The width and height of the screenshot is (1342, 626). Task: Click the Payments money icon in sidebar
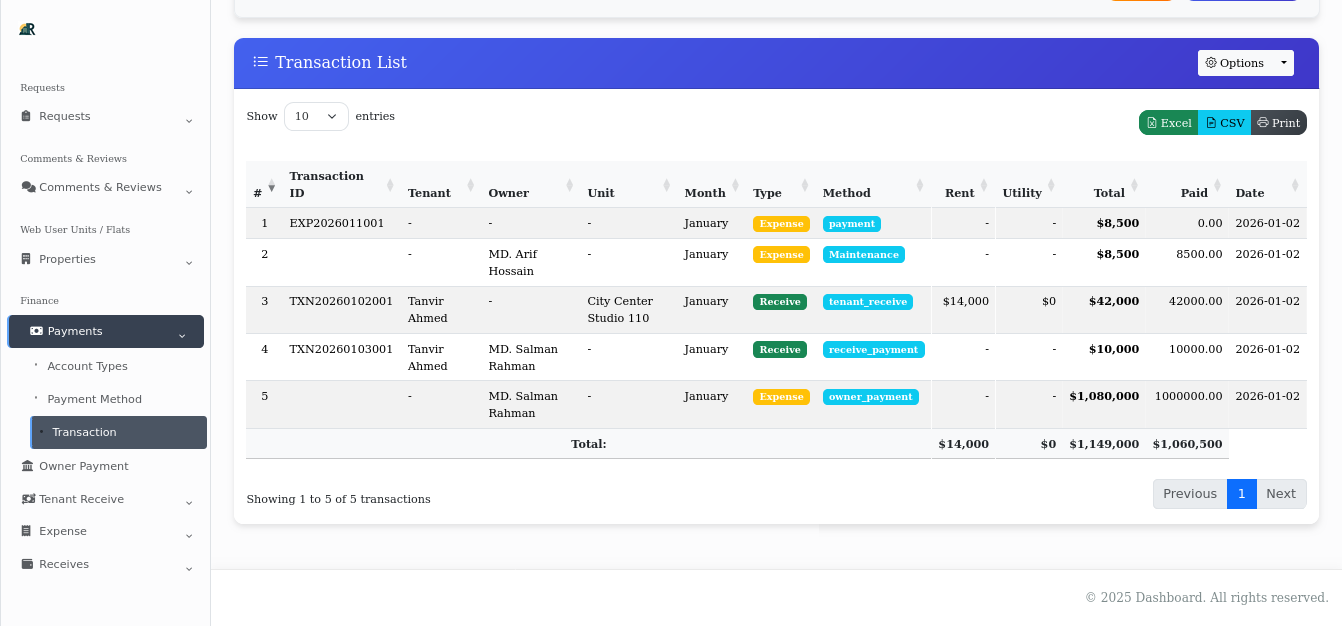coord(36,330)
